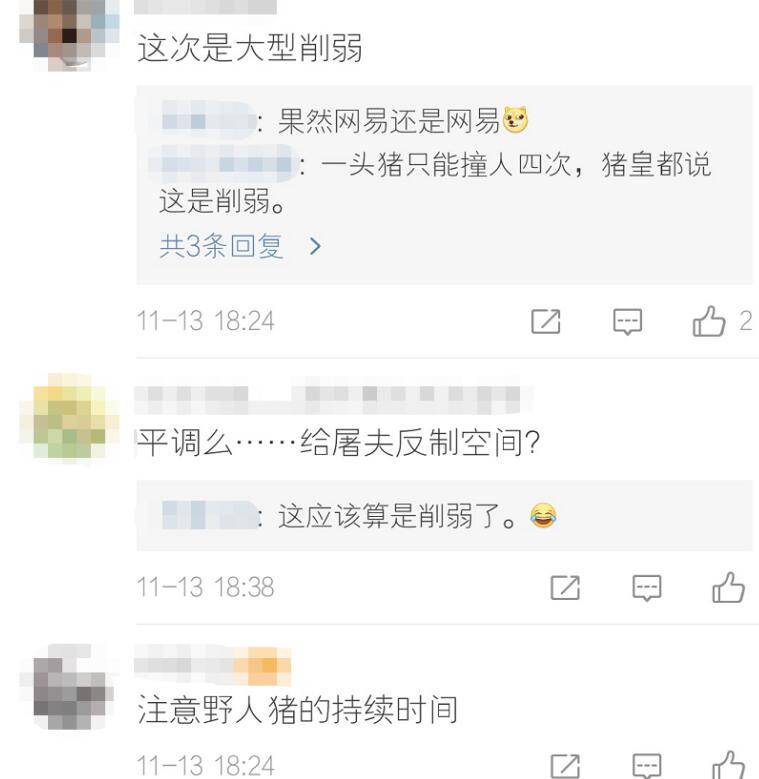Expand 共3条回复 to view all replies

point(221,246)
